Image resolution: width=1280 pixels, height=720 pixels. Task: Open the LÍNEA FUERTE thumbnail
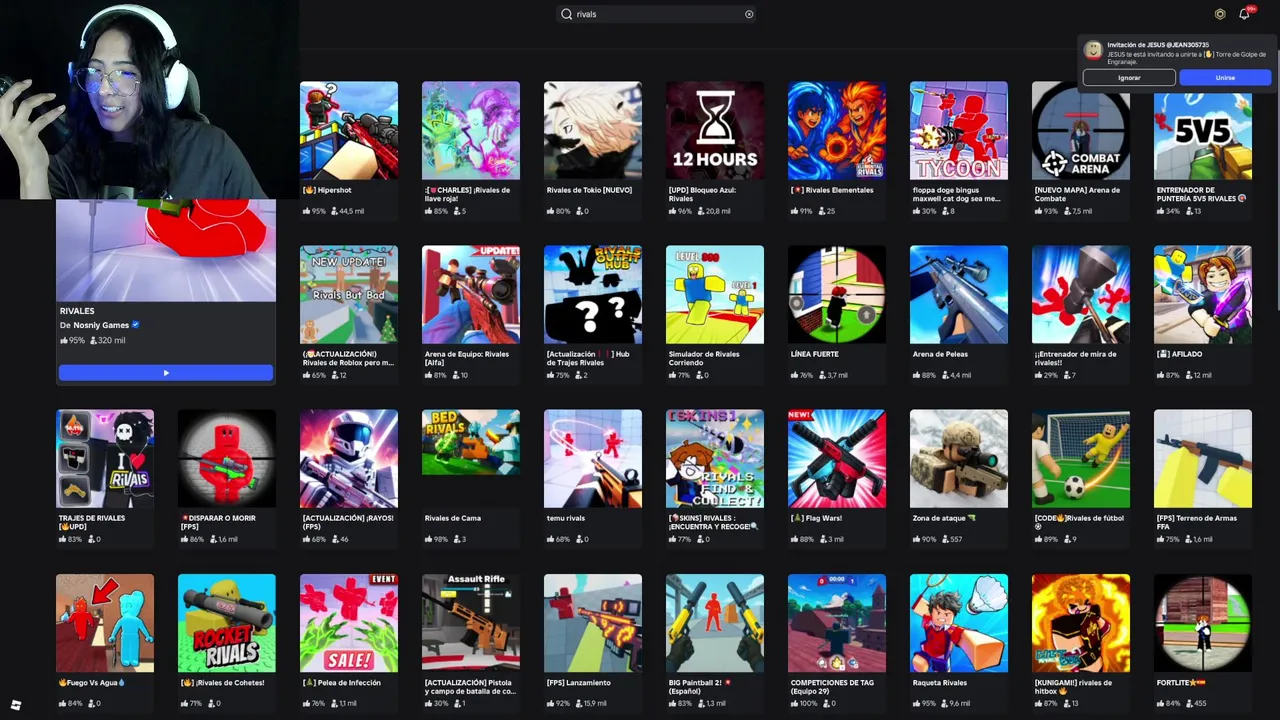coord(837,295)
